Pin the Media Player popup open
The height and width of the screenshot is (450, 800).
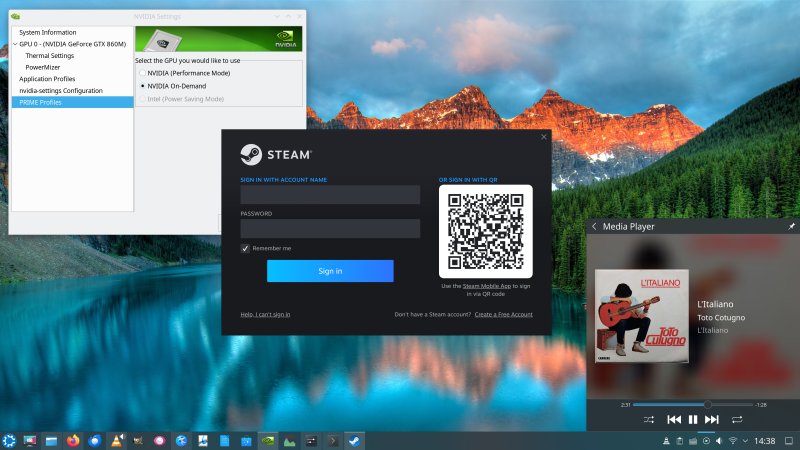click(791, 227)
